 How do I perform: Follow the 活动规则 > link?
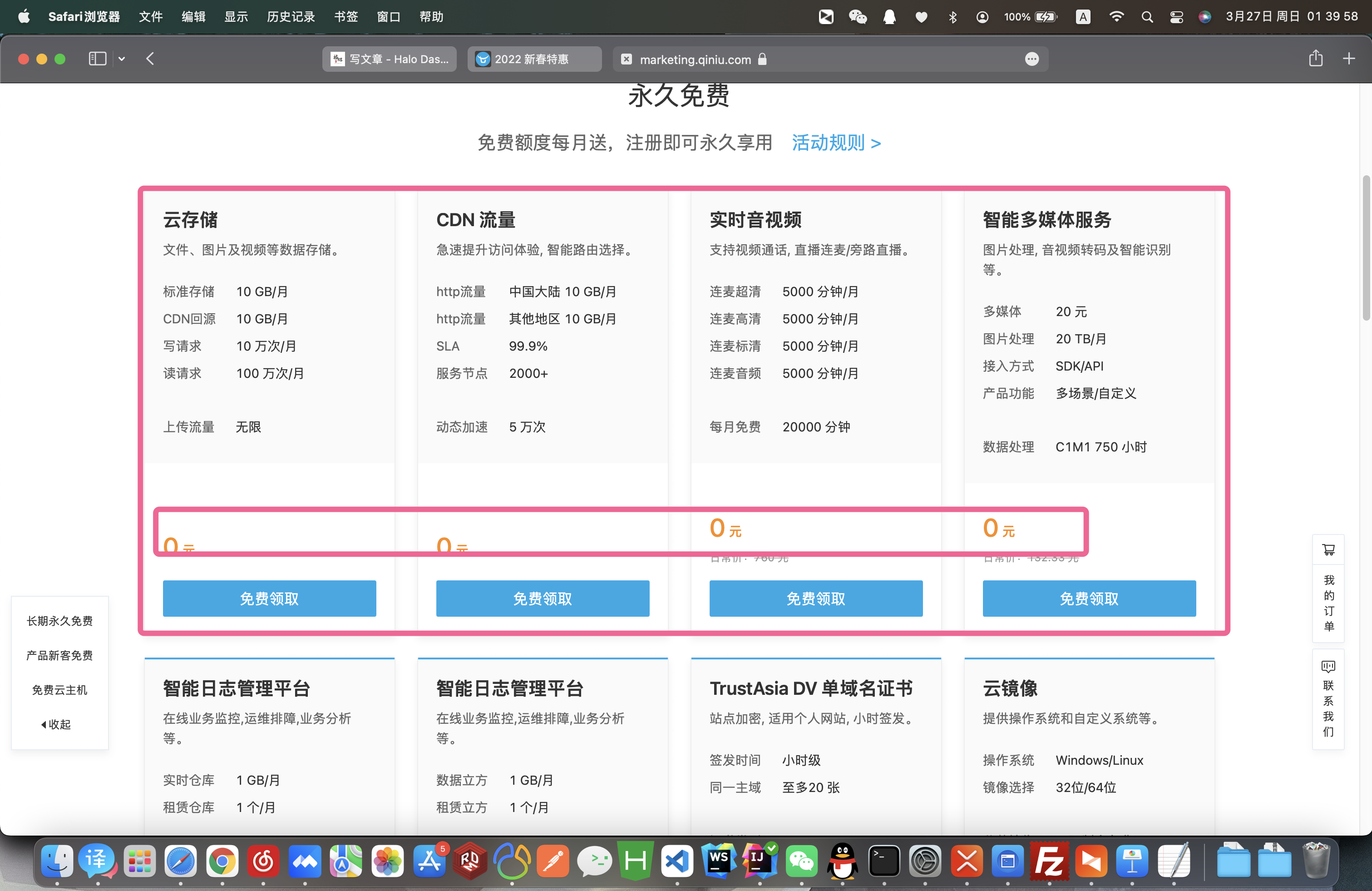tap(836, 143)
